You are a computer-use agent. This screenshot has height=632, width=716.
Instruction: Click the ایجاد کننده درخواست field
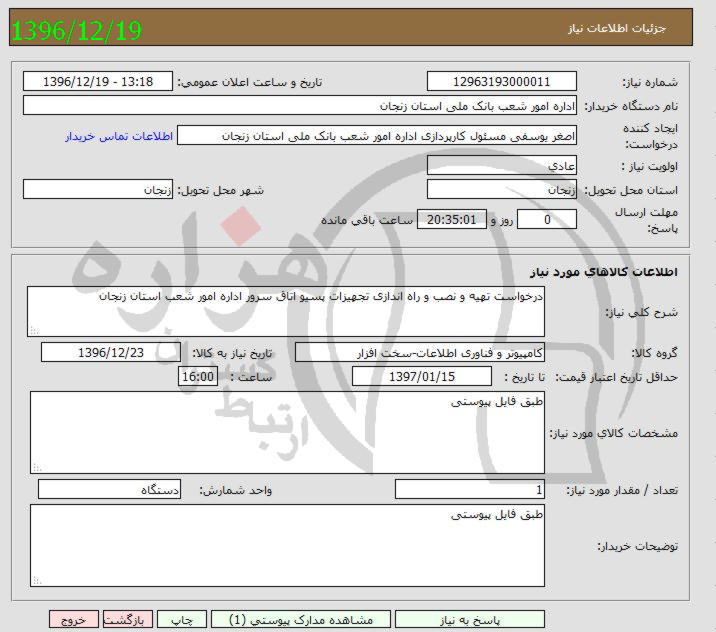point(377,136)
